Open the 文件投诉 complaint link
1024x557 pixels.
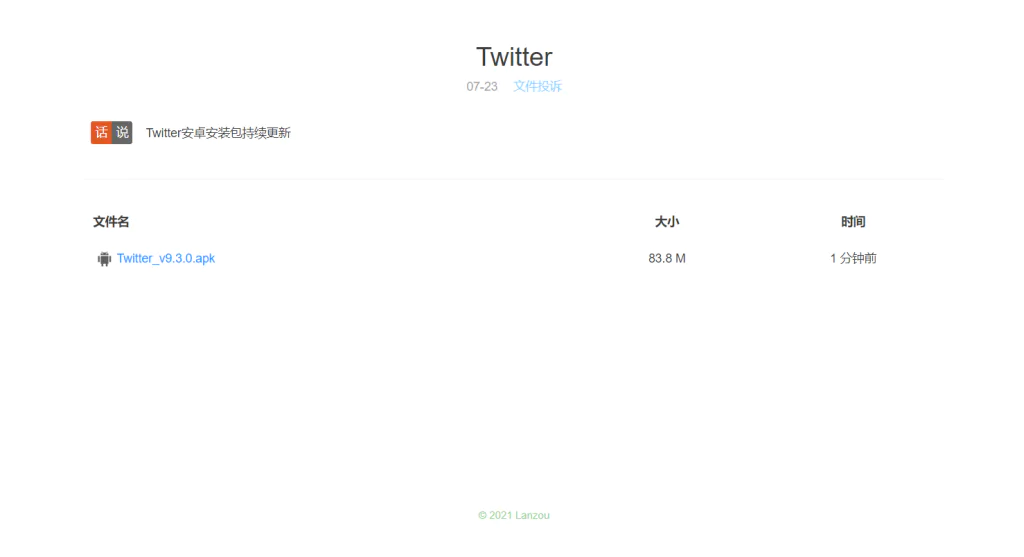(x=537, y=86)
